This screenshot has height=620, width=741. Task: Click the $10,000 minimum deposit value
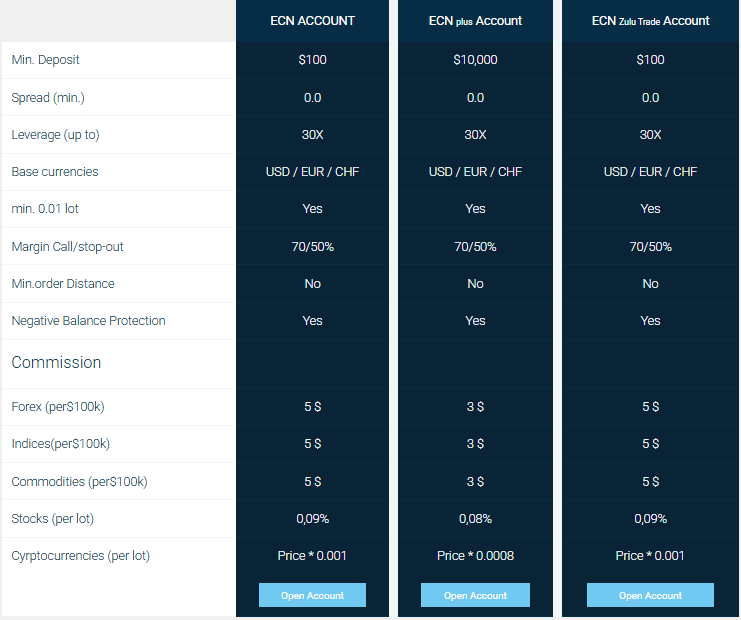click(x=475, y=60)
